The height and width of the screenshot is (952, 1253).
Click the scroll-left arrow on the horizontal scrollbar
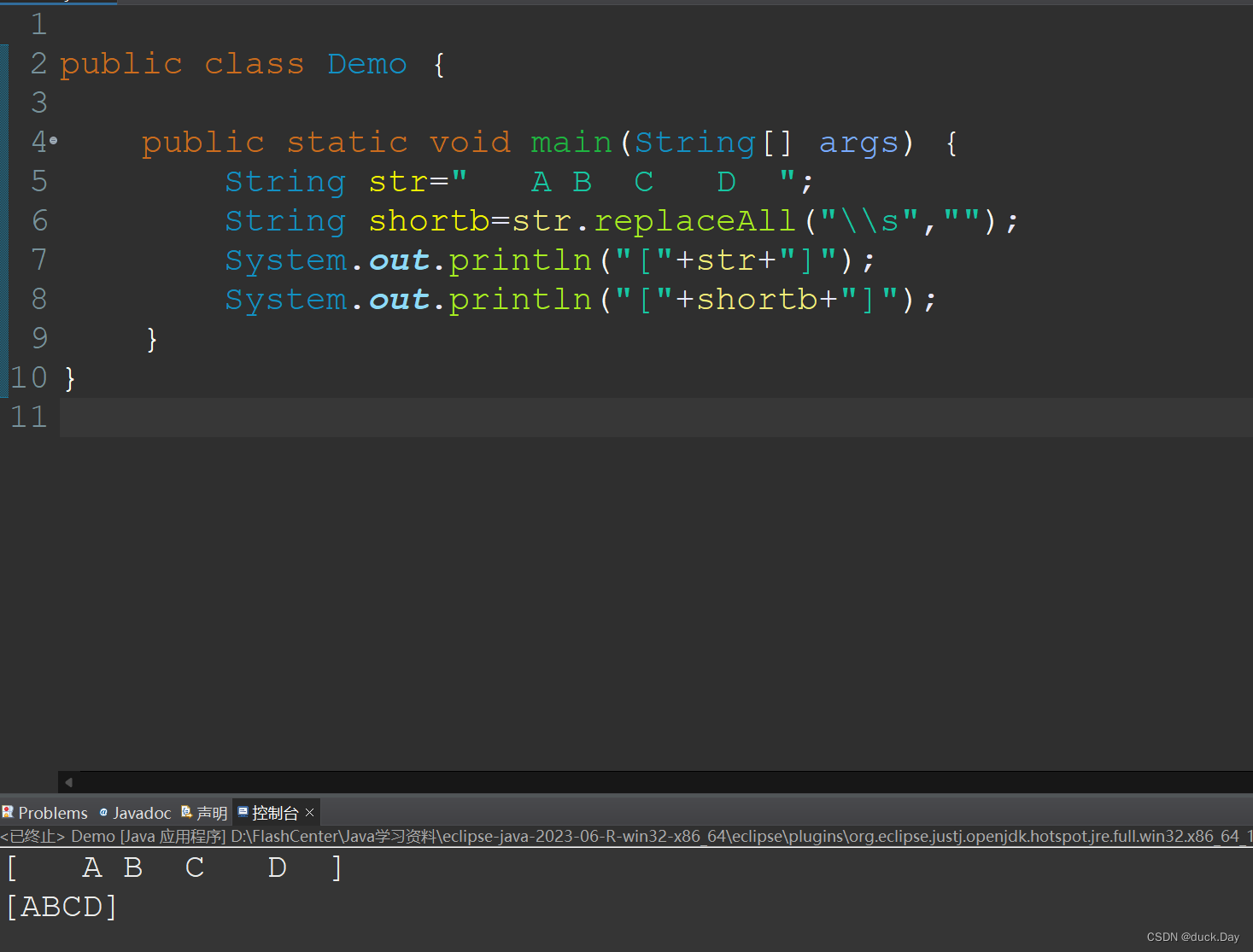(x=68, y=782)
